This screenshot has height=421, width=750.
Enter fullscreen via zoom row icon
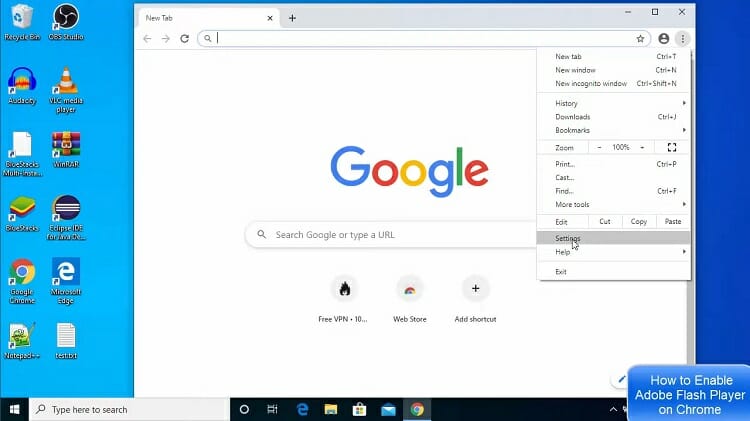click(x=672, y=147)
